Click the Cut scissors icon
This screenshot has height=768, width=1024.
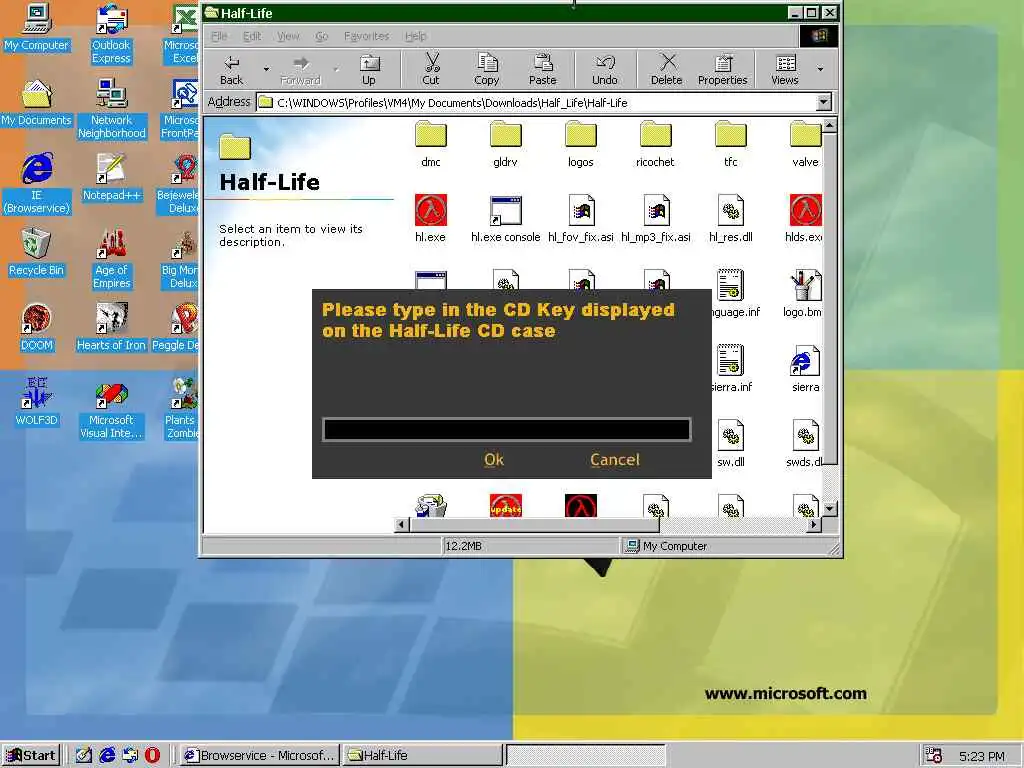click(431, 71)
